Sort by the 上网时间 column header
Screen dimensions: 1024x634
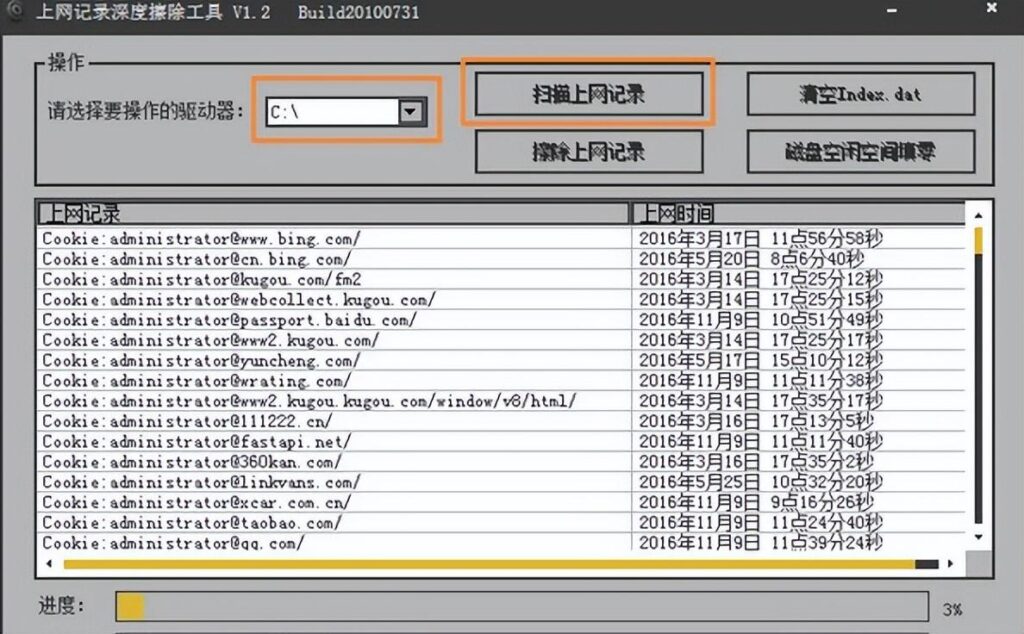[x=797, y=213]
